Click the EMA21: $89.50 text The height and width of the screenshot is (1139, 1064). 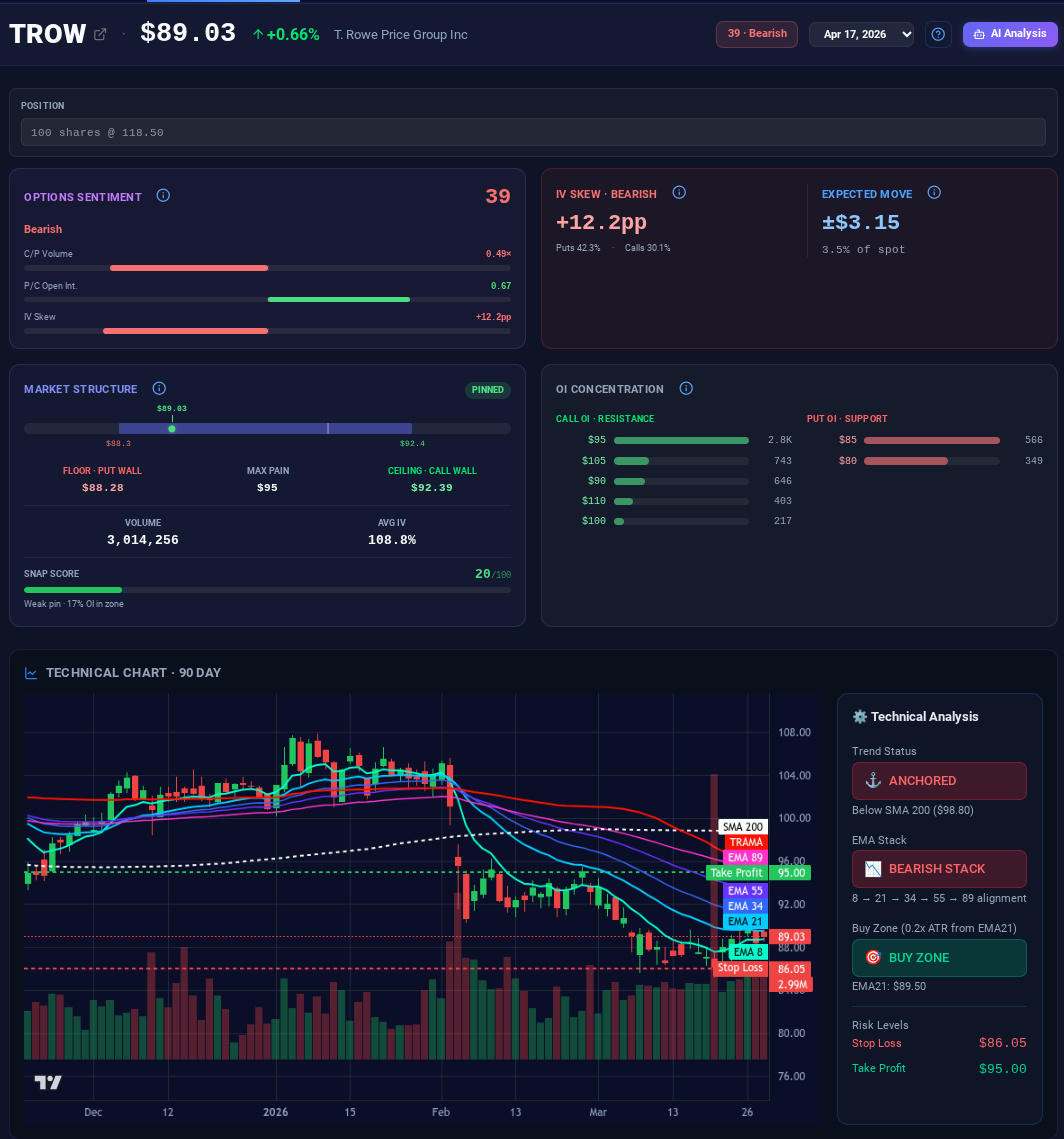pos(888,986)
